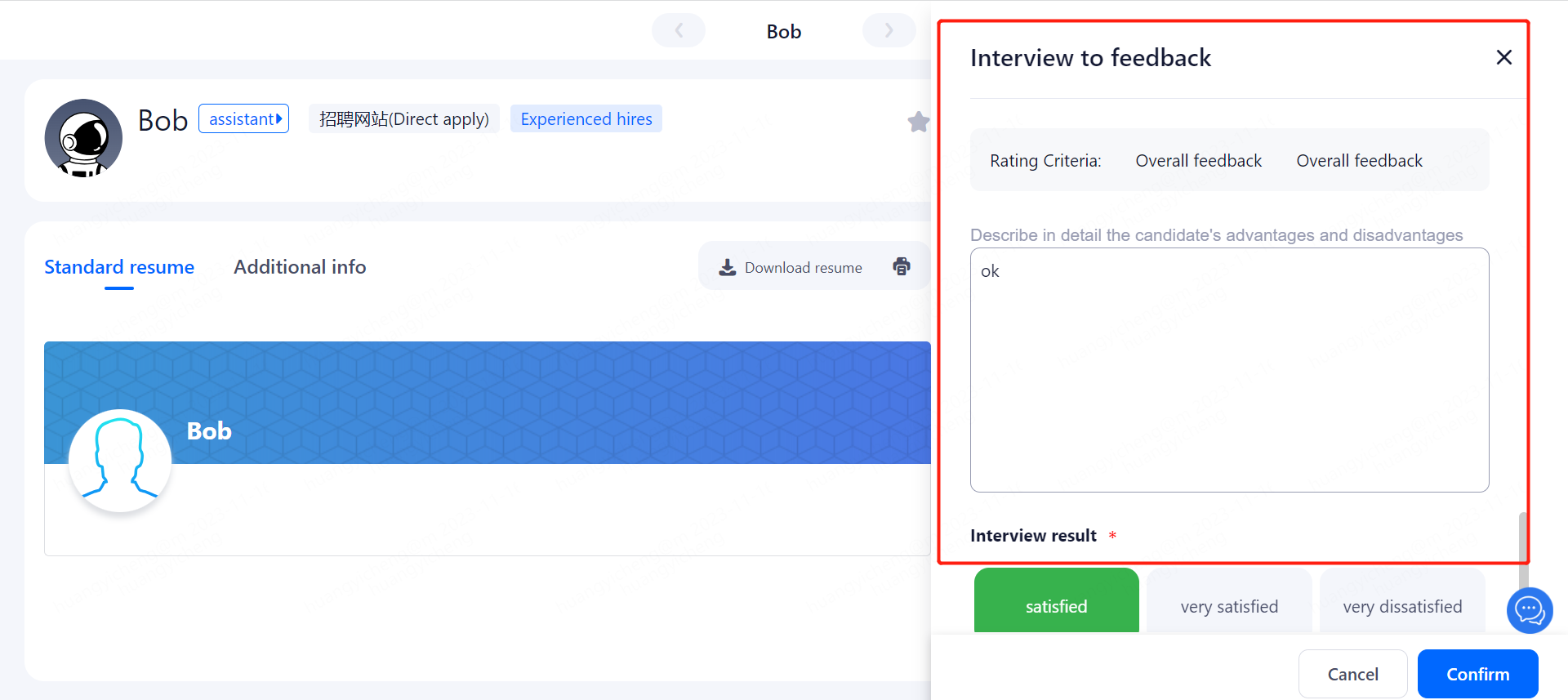
Task: Select the very satisfied option
Action: tap(1228, 605)
